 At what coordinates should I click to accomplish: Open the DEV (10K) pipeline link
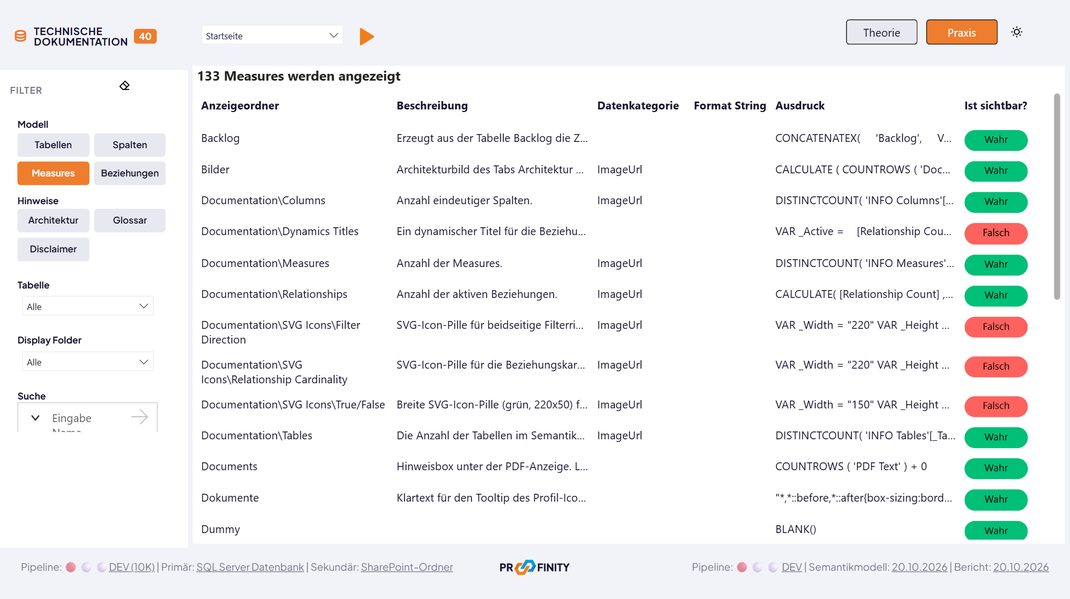132,567
